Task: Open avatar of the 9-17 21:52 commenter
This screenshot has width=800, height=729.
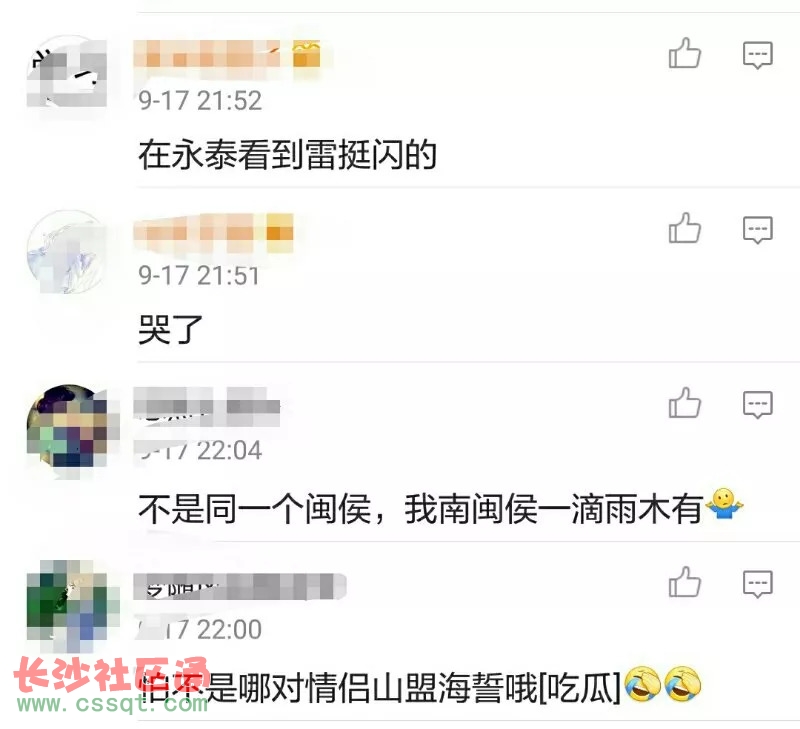Action: click(67, 75)
